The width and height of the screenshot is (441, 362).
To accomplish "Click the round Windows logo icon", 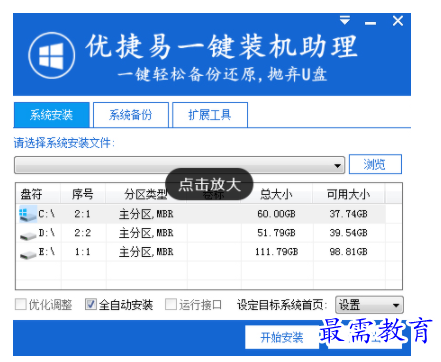I will coord(51,55).
